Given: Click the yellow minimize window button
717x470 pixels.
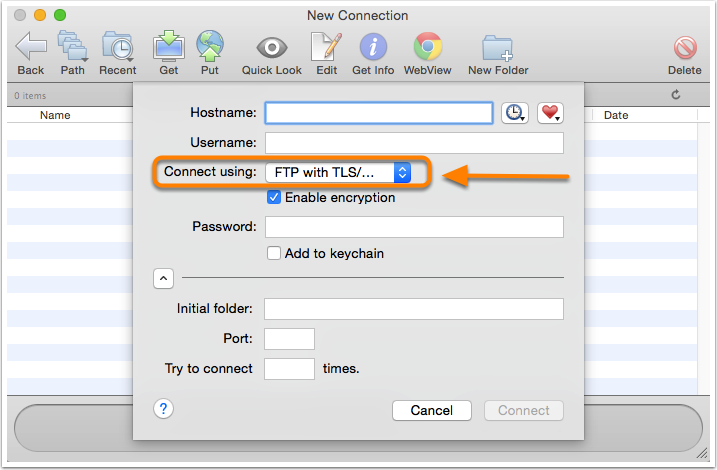Looking at the screenshot, I should click(40, 15).
